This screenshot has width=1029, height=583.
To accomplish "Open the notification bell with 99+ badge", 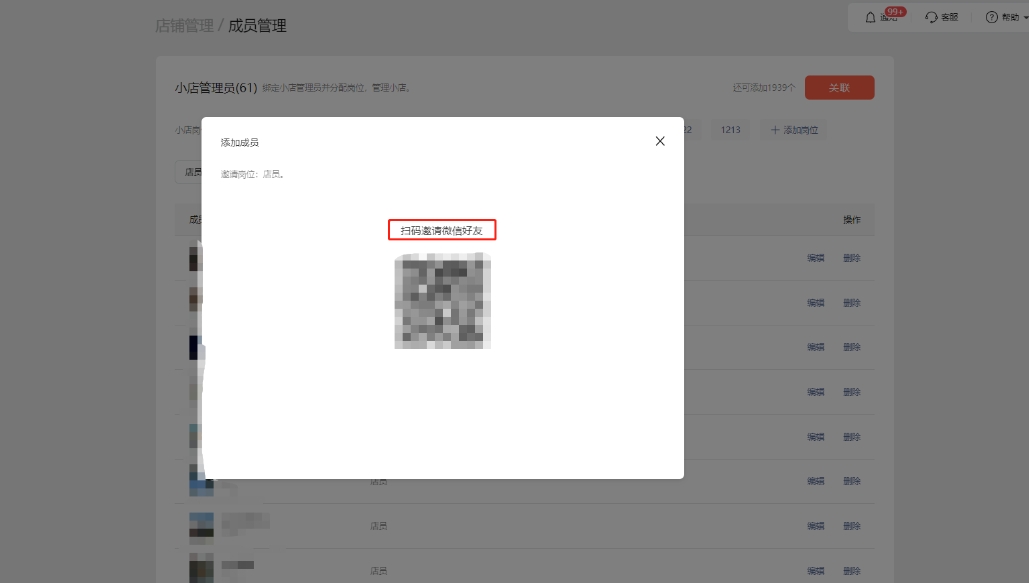I will pyautogui.click(x=883, y=17).
